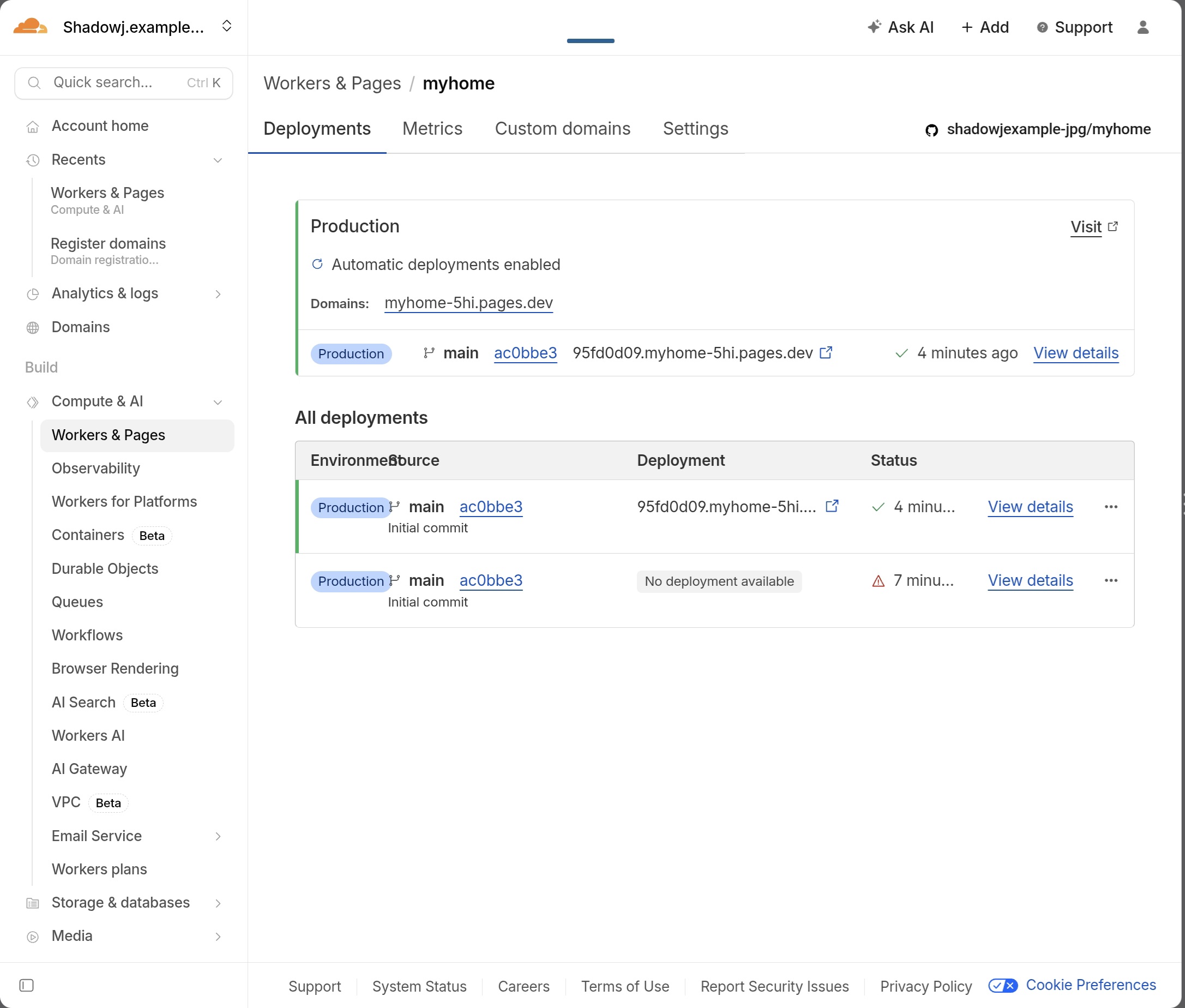This screenshot has height=1008, width=1185.
Task: Click the three-dots menu for the successful deployment
Action: click(x=1111, y=506)
